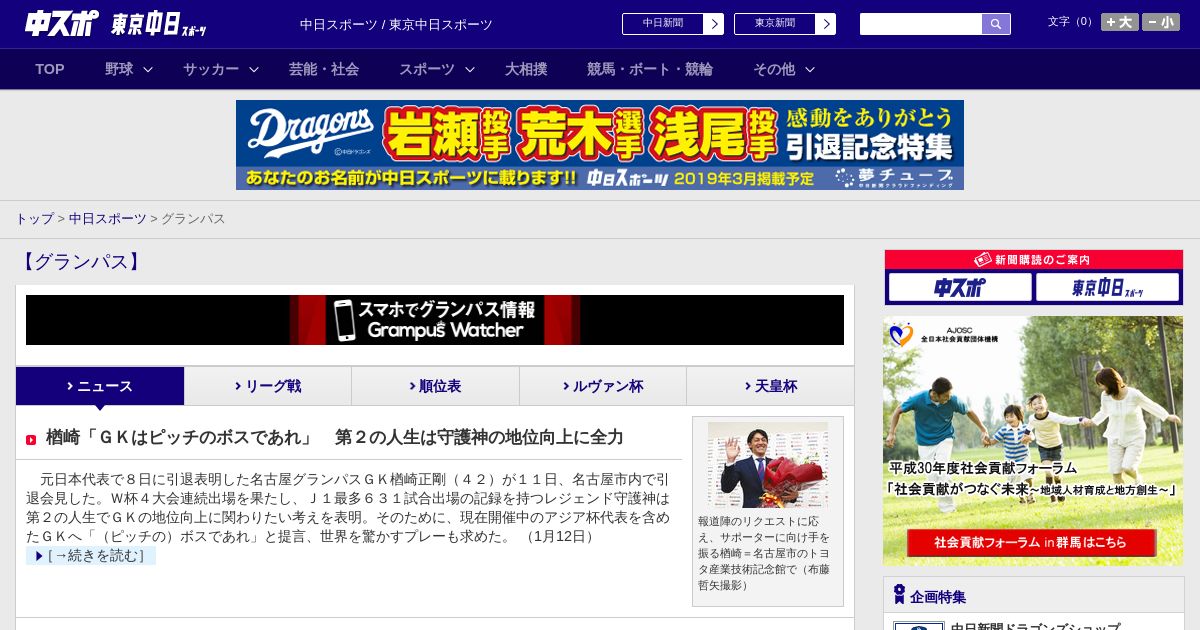1200x630 pixels.
Task: Click the 東京中日スポーツ logo in header
Action: click(159, 25)
